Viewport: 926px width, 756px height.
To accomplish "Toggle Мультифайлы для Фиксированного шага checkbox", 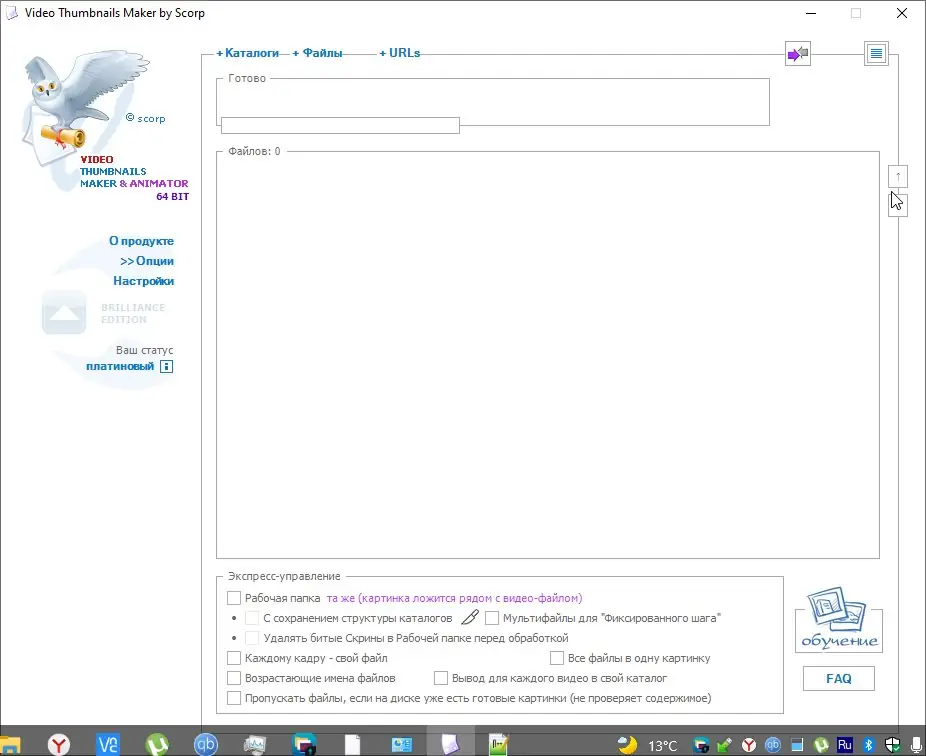I will tap(491, 618).
